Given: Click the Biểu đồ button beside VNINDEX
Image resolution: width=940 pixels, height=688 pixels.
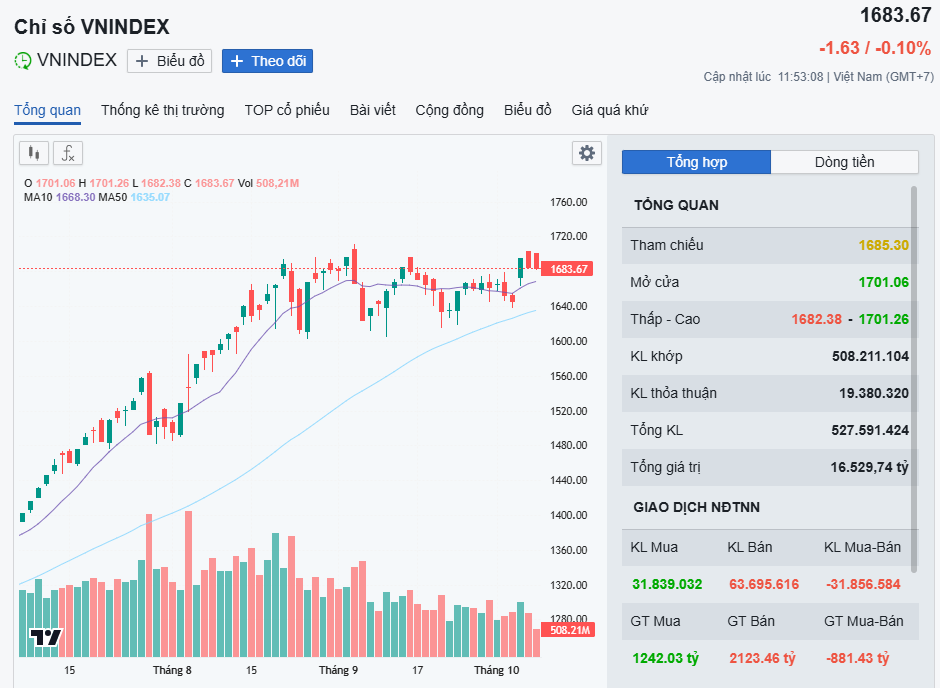Looking at the screenshot, I should (169, 61).
